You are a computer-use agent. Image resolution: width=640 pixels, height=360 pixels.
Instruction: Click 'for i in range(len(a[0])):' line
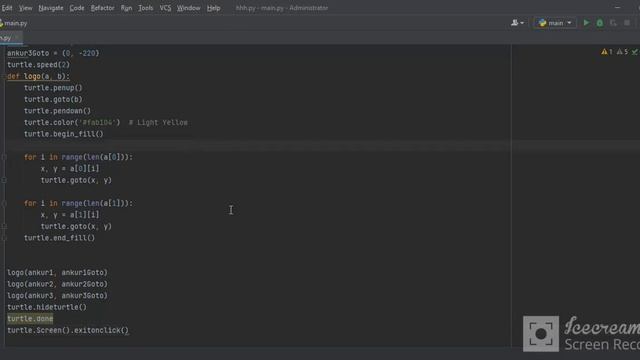(78, 157)
